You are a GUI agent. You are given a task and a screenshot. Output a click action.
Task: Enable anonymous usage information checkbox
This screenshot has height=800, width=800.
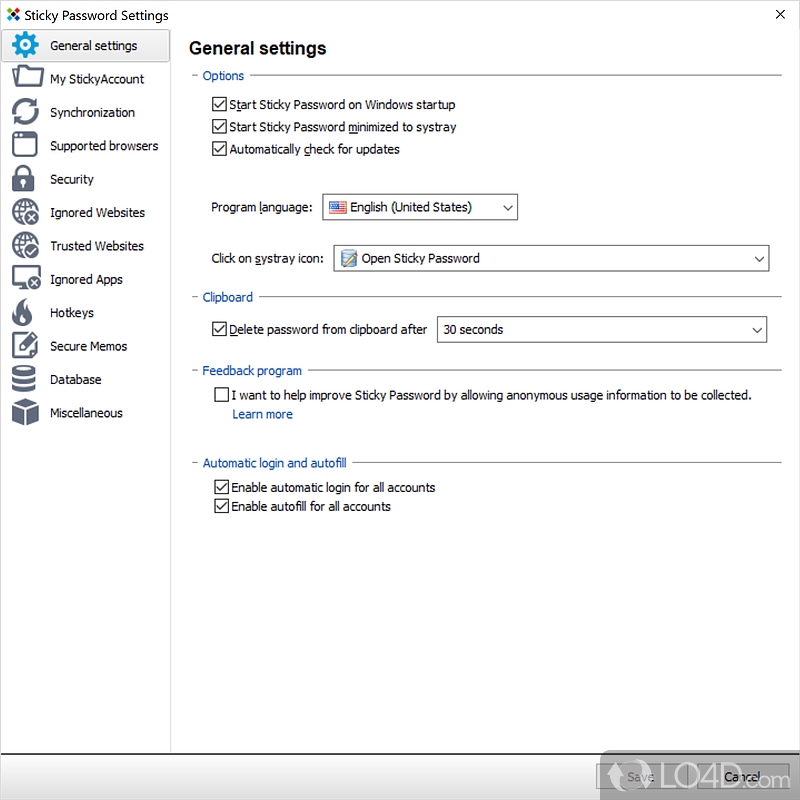point(221,394)
